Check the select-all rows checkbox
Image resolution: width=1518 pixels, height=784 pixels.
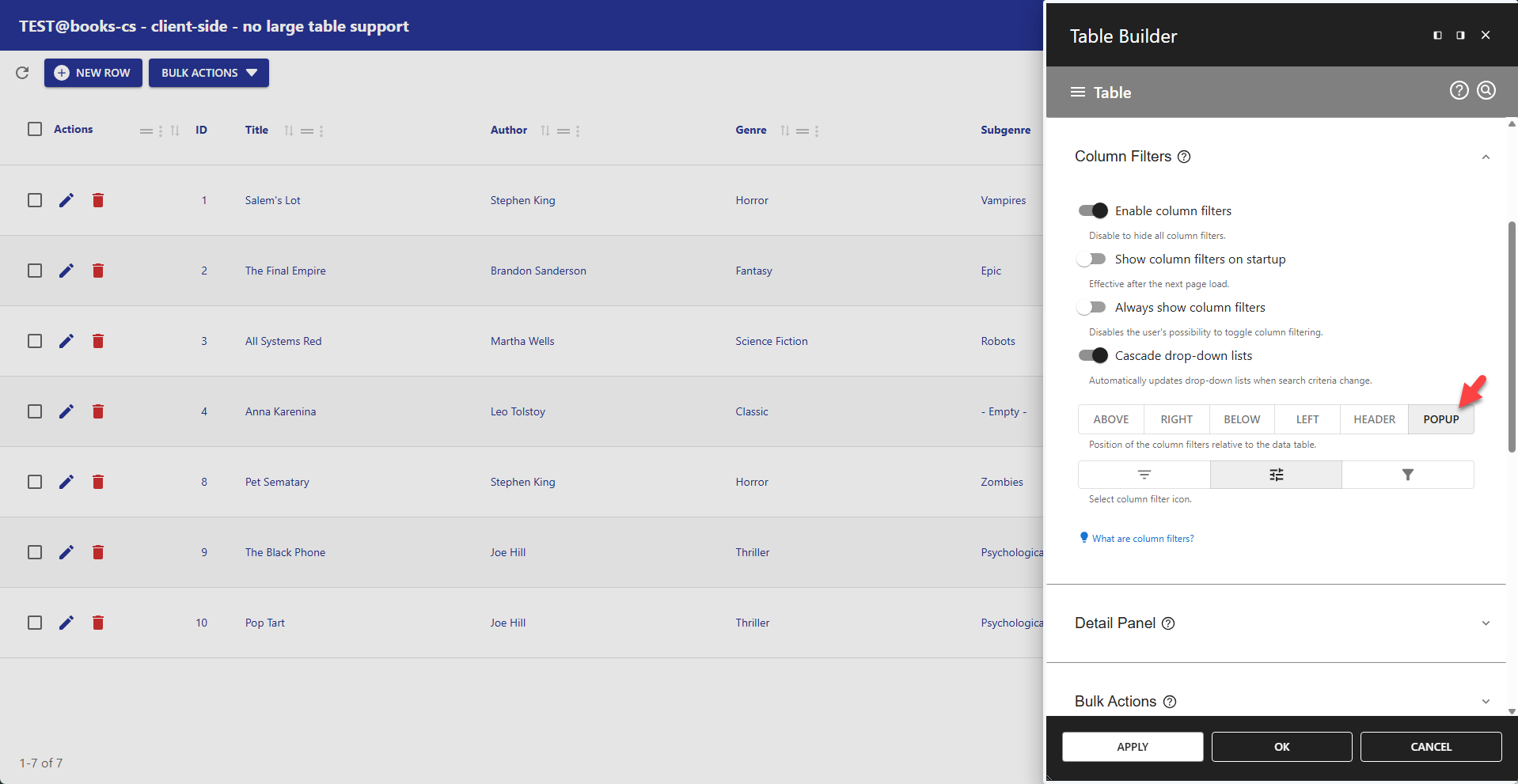click(35, 129)
